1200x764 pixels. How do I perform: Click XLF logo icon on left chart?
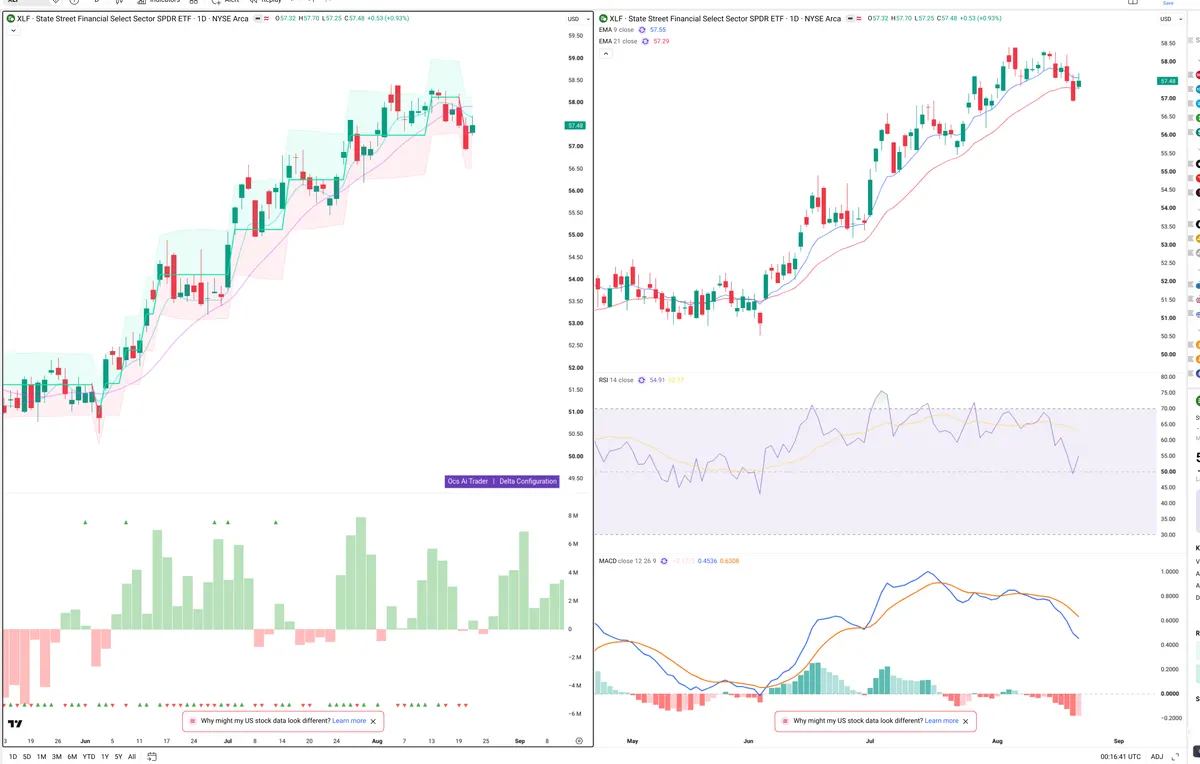pyautogui.click(x=11, y=18)
